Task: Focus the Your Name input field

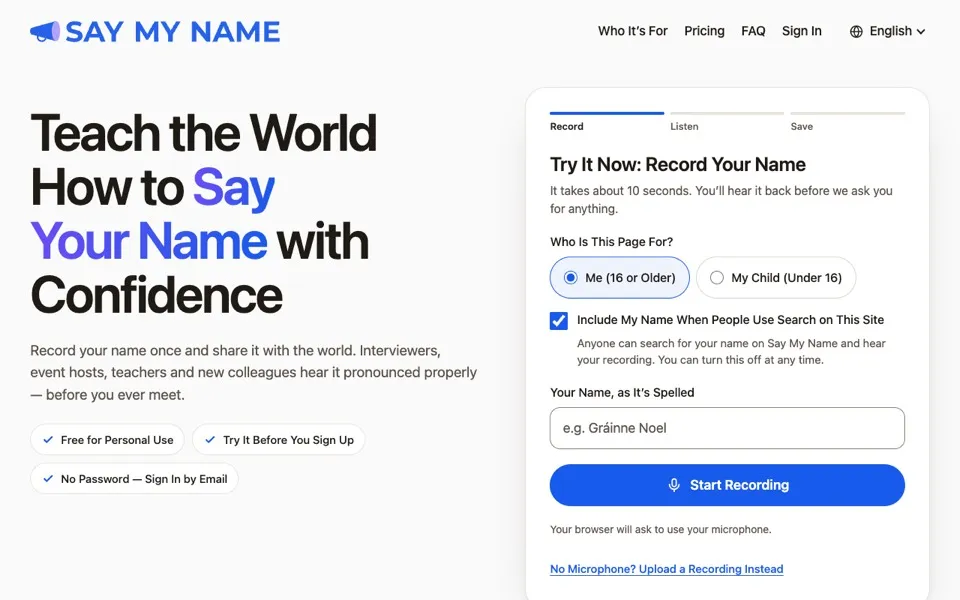Action: tap(727, 428)
